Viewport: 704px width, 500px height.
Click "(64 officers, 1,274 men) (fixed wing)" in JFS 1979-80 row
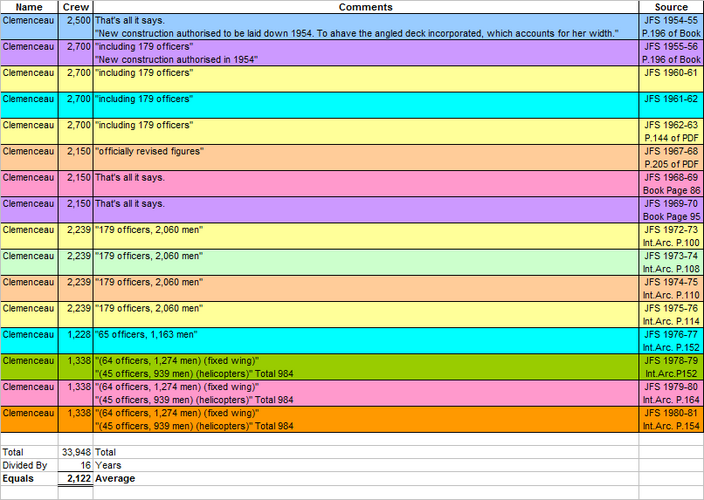(177, 387)
